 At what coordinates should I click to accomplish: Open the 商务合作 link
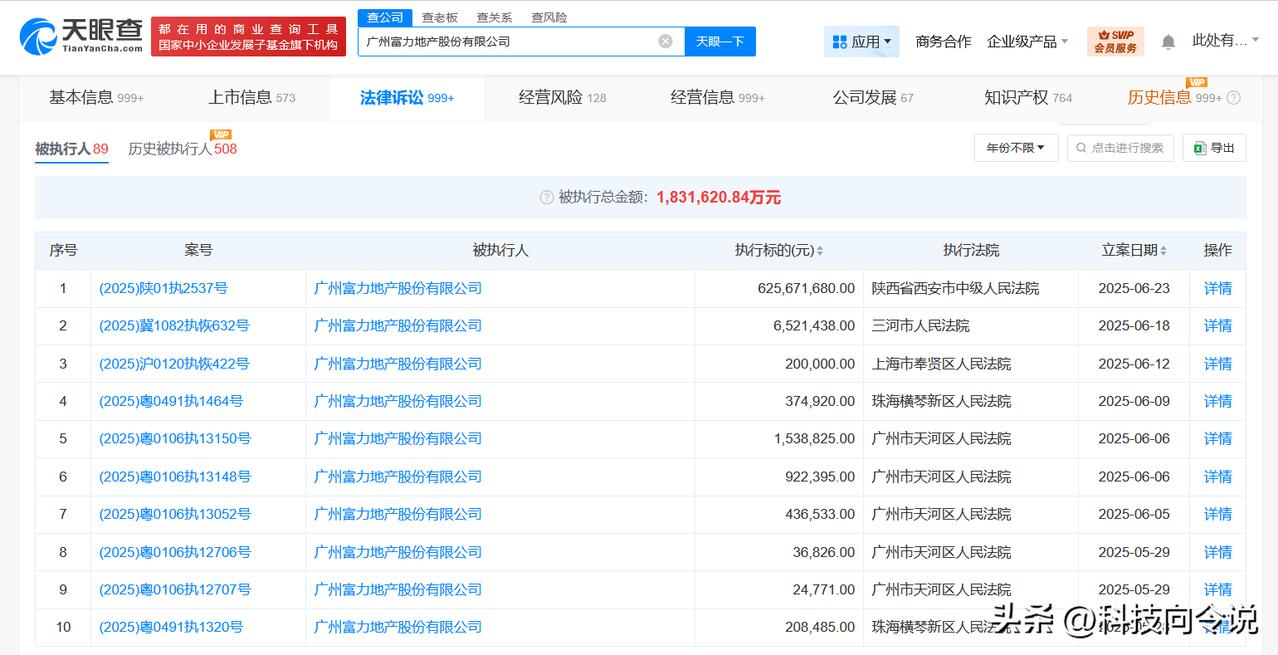[x=943, y=42]
